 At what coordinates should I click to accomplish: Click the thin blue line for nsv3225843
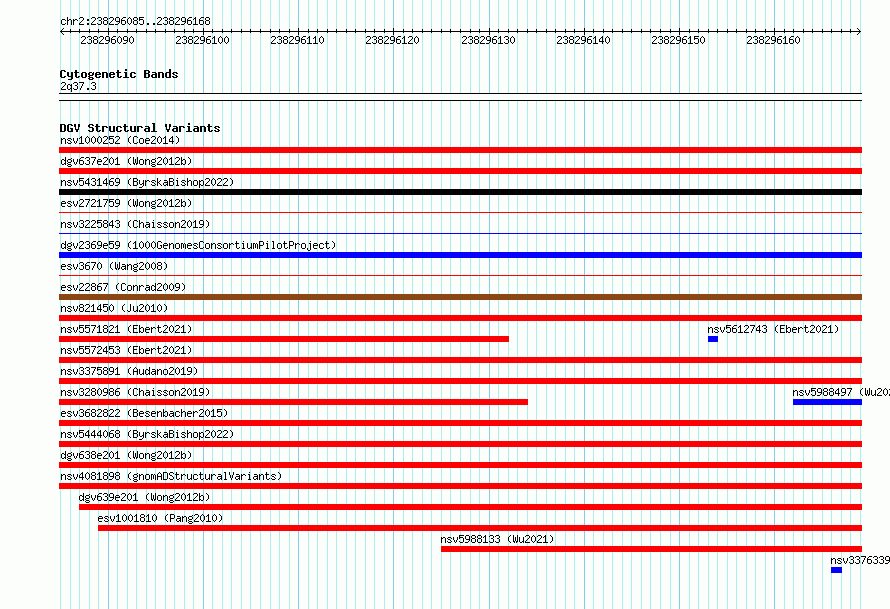click(460, 233)
